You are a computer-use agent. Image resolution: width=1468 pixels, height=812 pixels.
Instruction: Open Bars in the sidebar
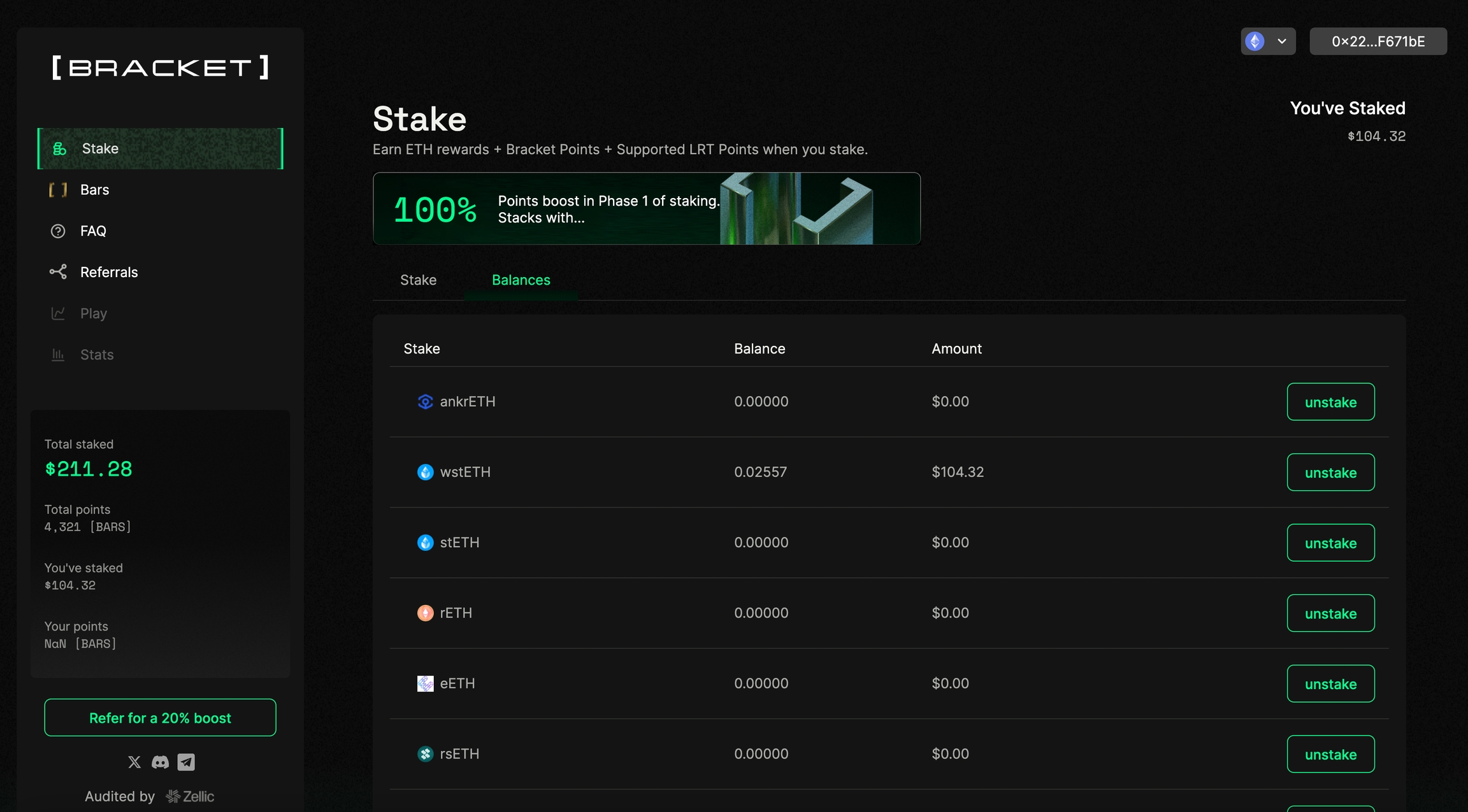[x=94, y=190]
